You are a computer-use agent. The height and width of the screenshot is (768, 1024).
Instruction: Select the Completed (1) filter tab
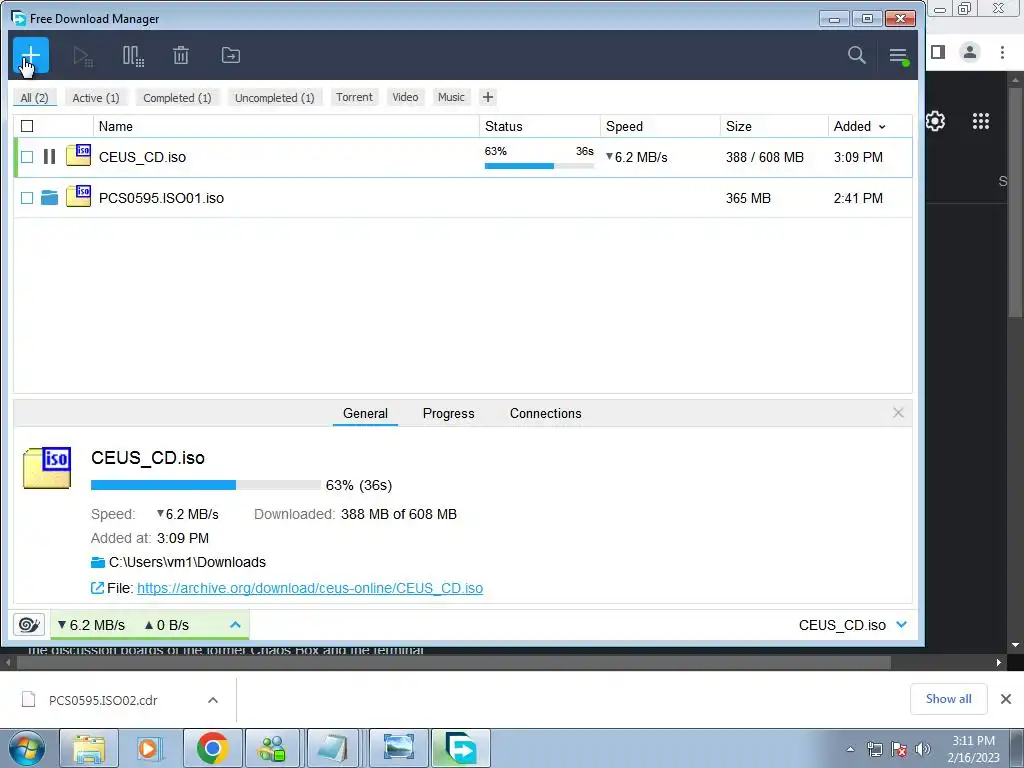177,97
